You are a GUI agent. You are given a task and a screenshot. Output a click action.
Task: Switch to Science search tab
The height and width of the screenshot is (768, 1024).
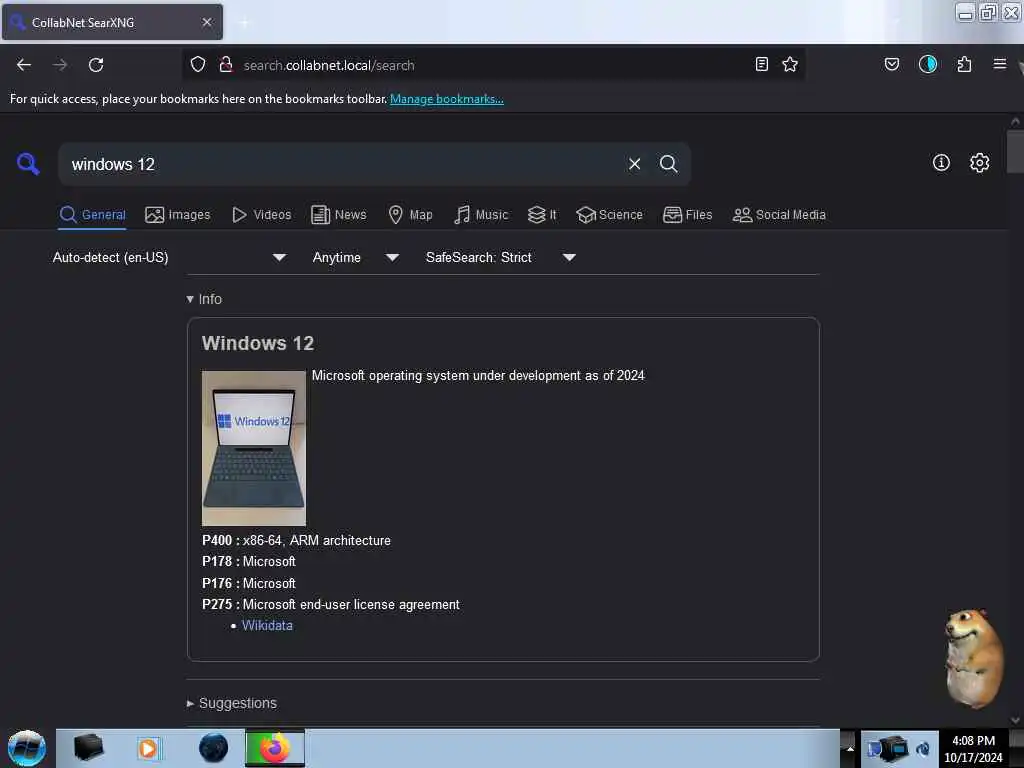609,215
